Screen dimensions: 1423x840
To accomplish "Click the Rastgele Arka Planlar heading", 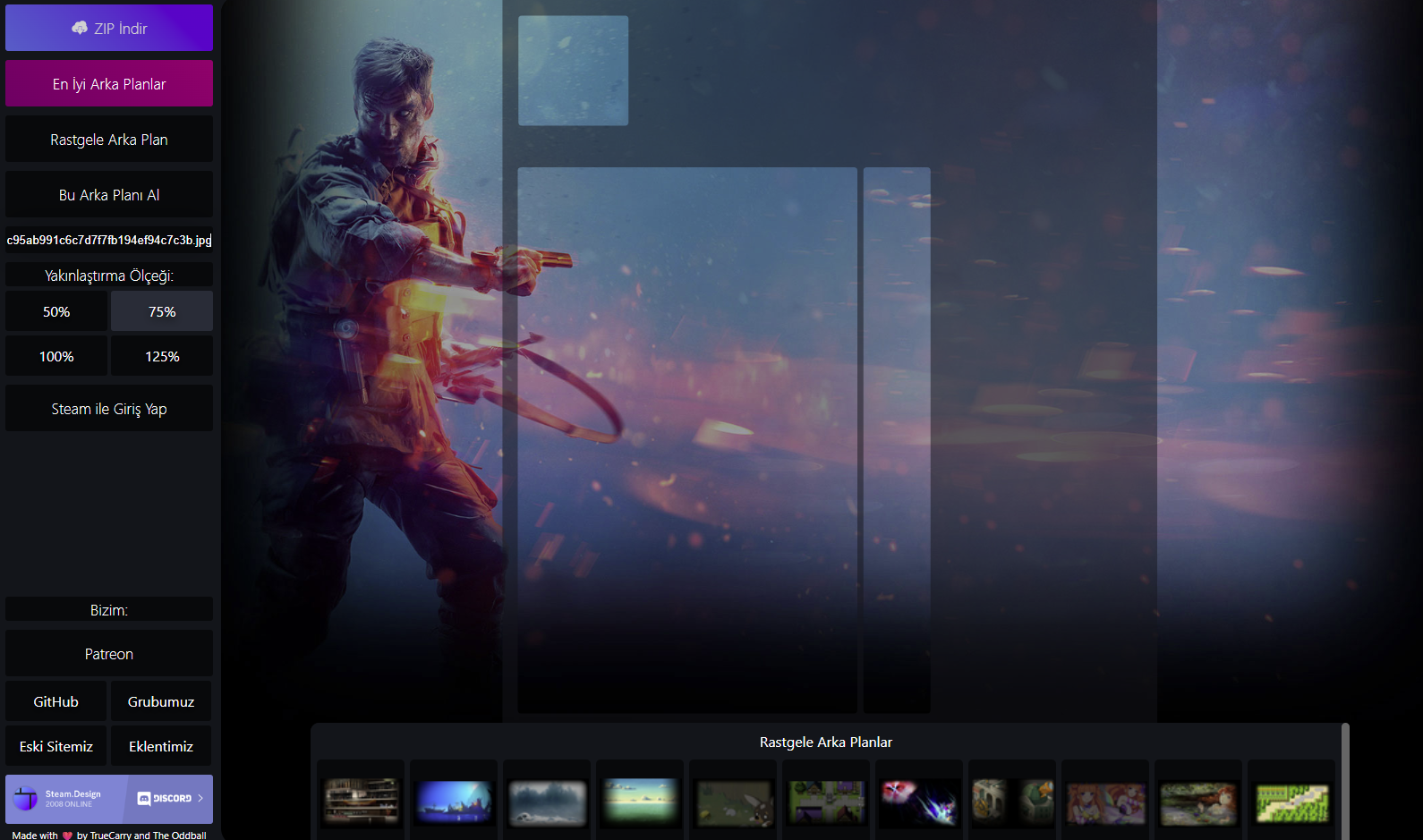I will 826,742.
